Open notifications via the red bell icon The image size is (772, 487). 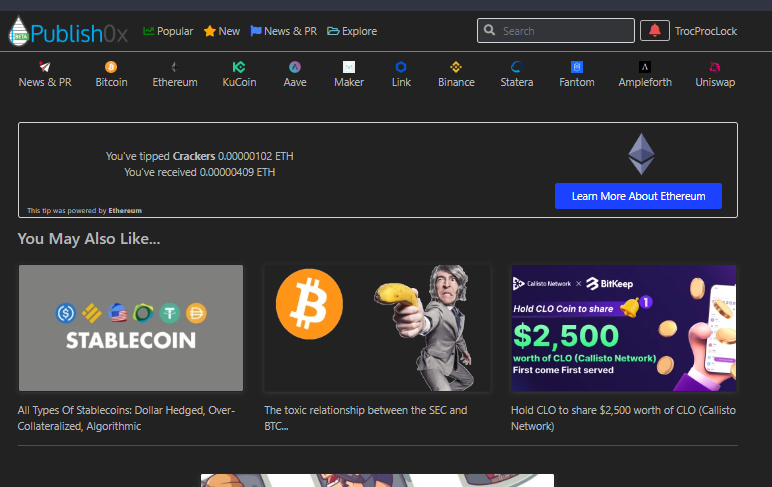[654, 31]
